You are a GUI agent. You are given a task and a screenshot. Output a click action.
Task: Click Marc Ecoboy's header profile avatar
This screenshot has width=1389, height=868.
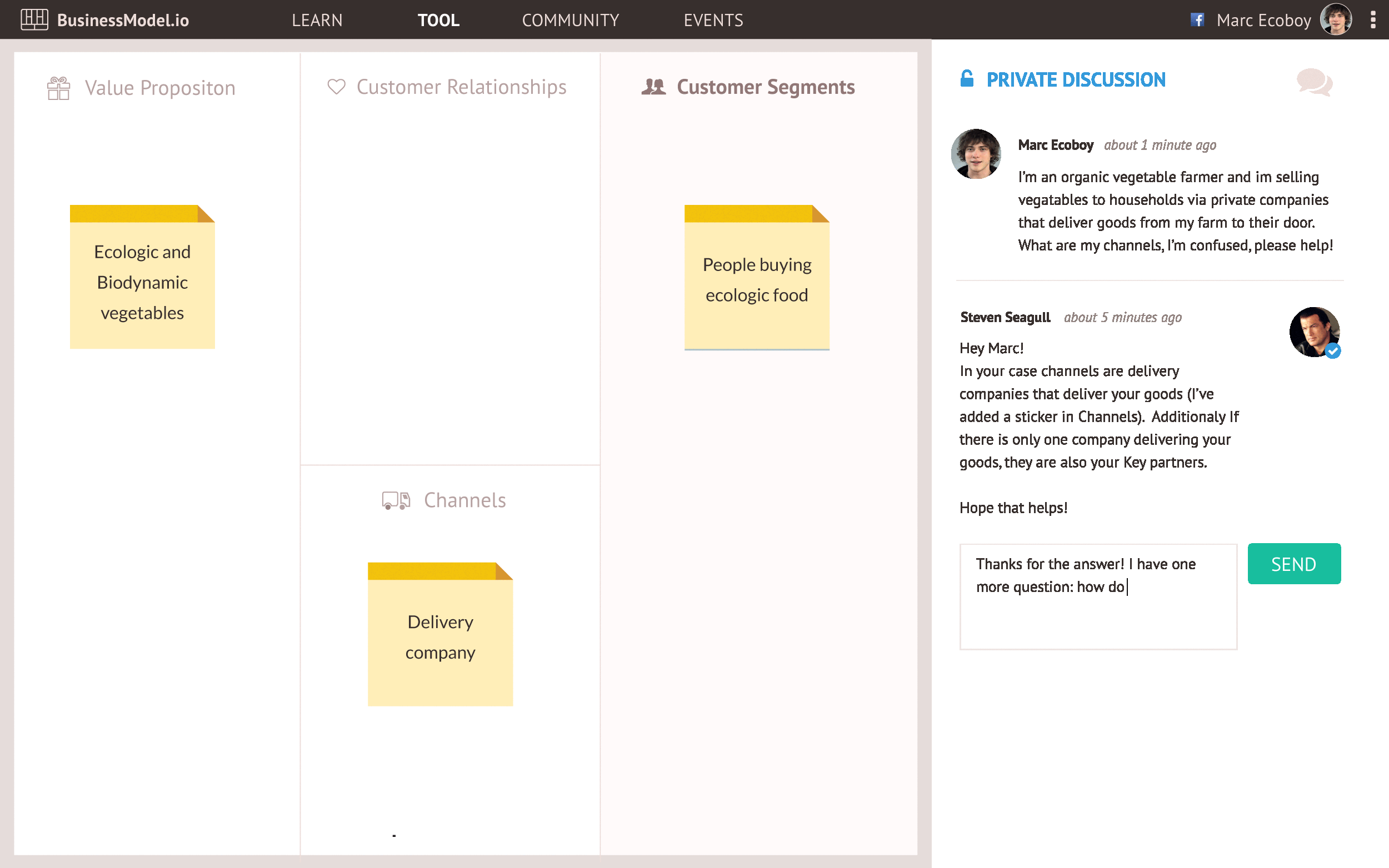[1336, 20]
